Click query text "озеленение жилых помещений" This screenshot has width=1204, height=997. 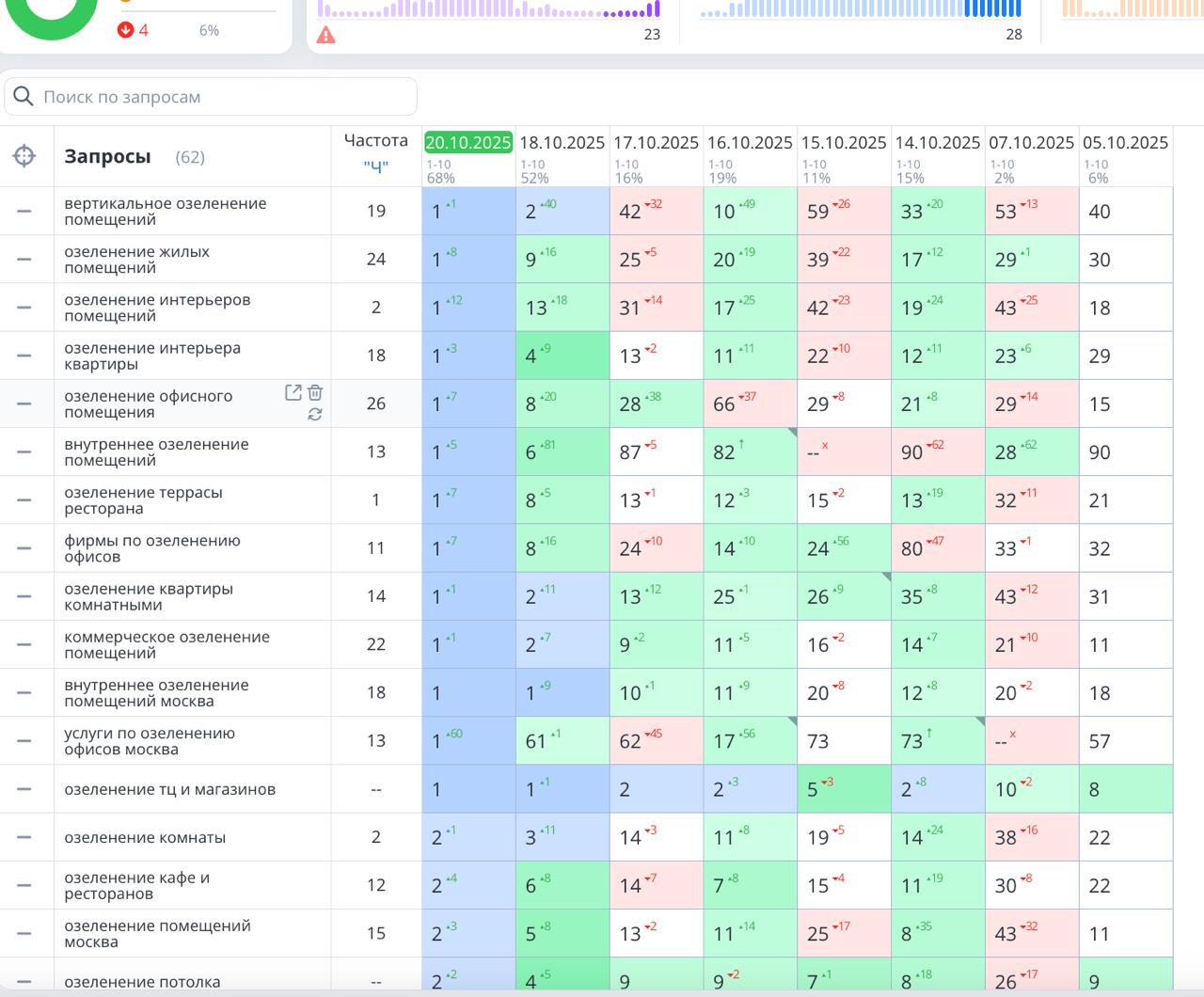coord(137,260)
